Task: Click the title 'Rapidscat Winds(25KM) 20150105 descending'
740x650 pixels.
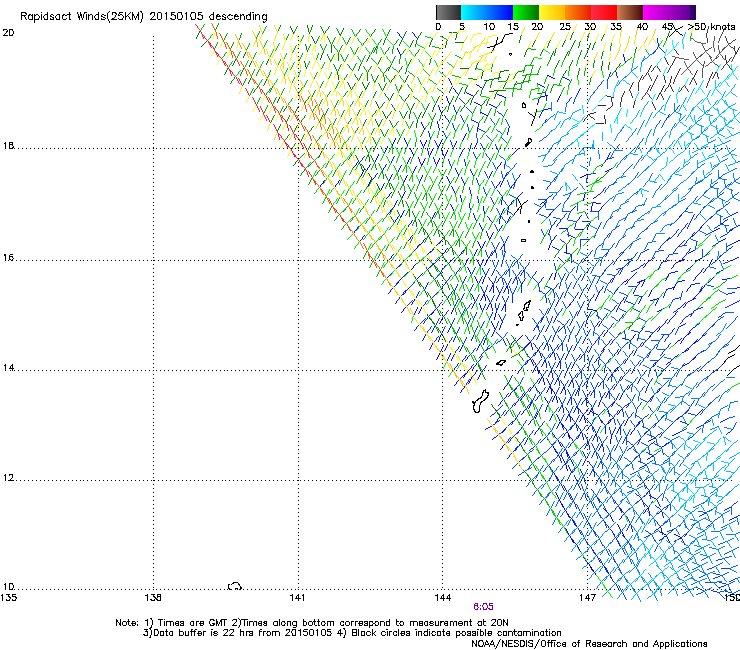Action: coord(144,17)
